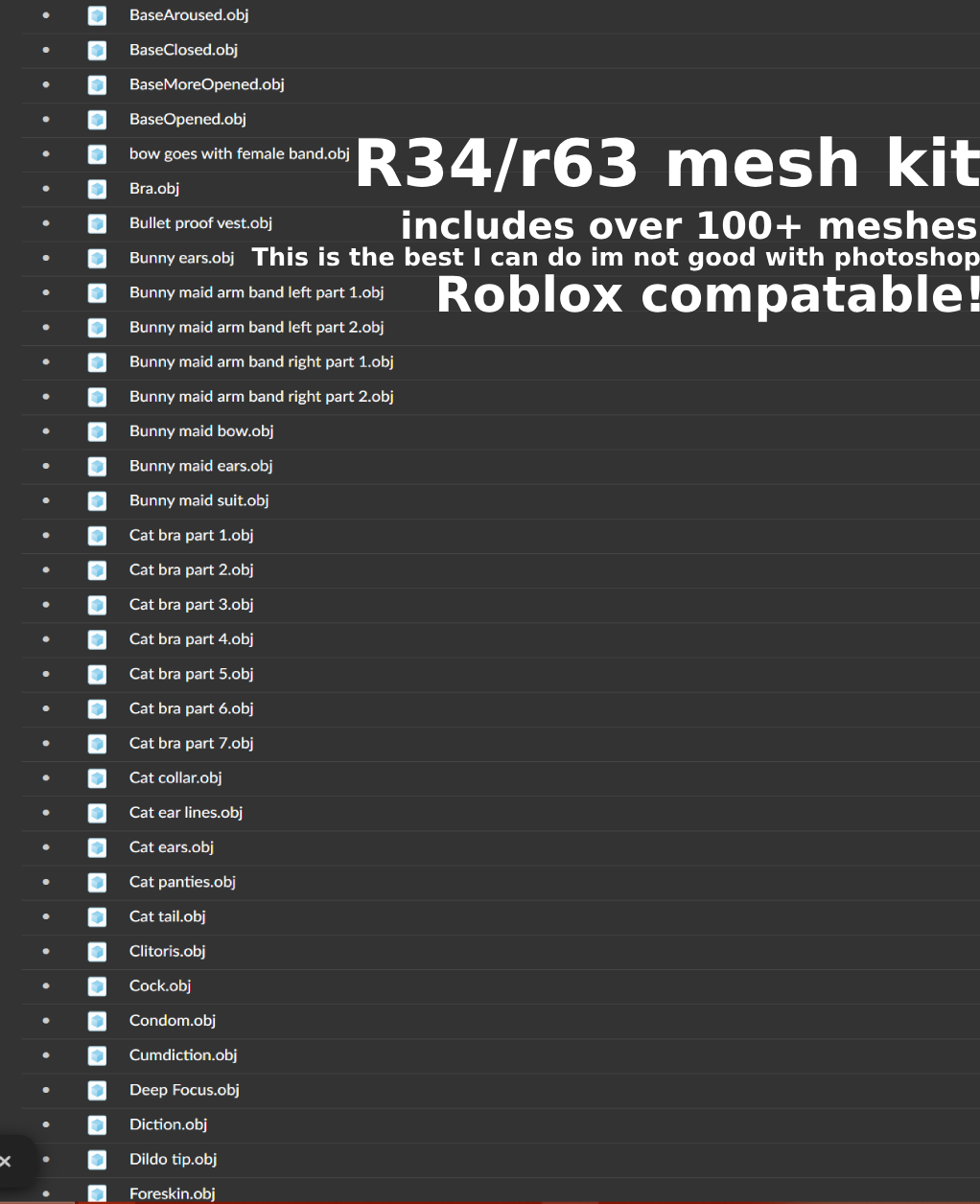Select the file icon beside Bunny maid suit.obj
The height and width of the screenshot is (1204, 980).
pos(97,500)
